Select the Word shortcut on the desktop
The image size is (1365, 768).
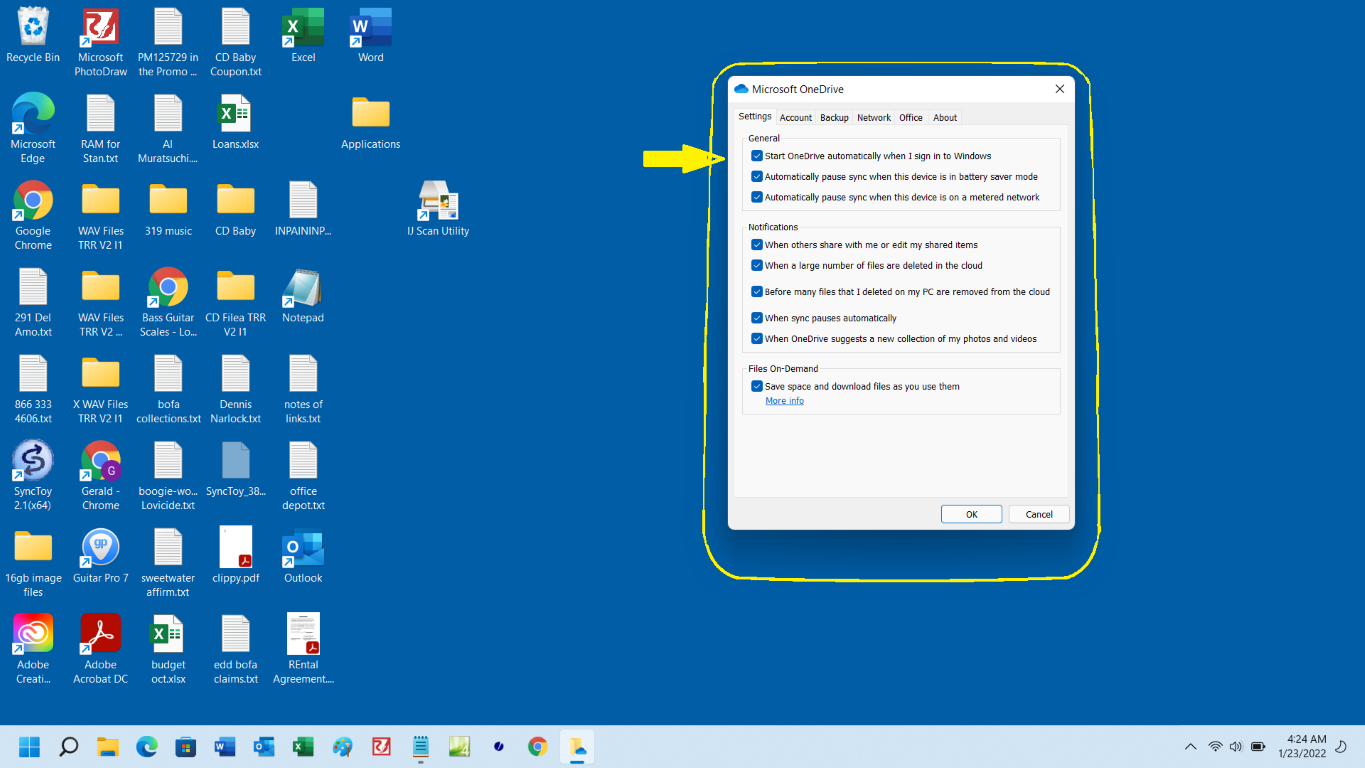pyautogui.click(x=371, y=36)
